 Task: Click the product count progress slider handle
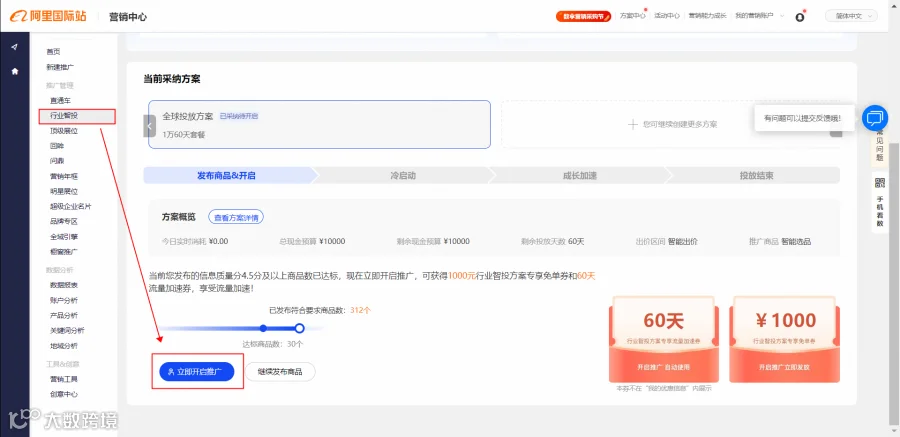[x=299, y=328]
